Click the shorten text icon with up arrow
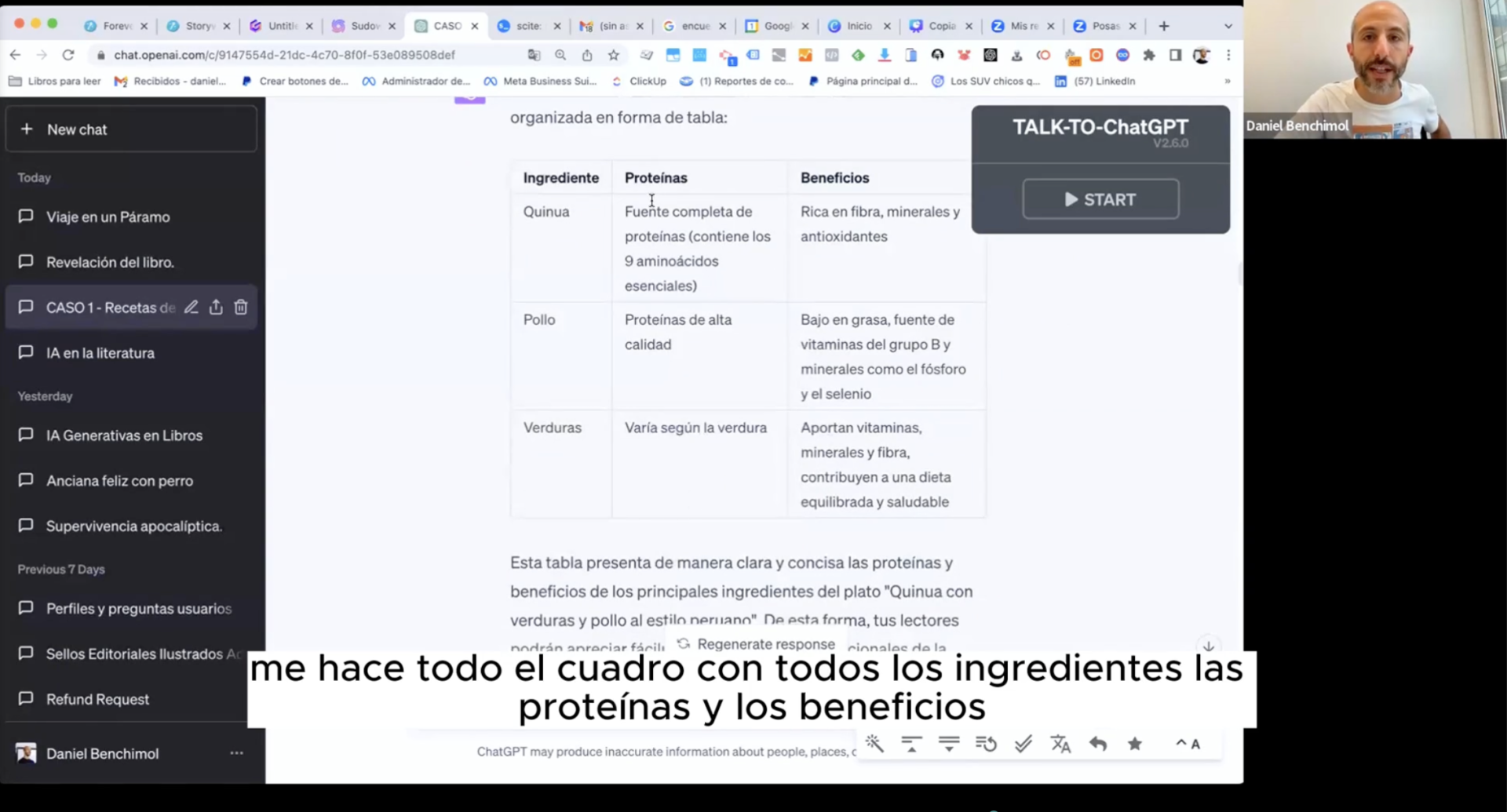 (911, 744)
